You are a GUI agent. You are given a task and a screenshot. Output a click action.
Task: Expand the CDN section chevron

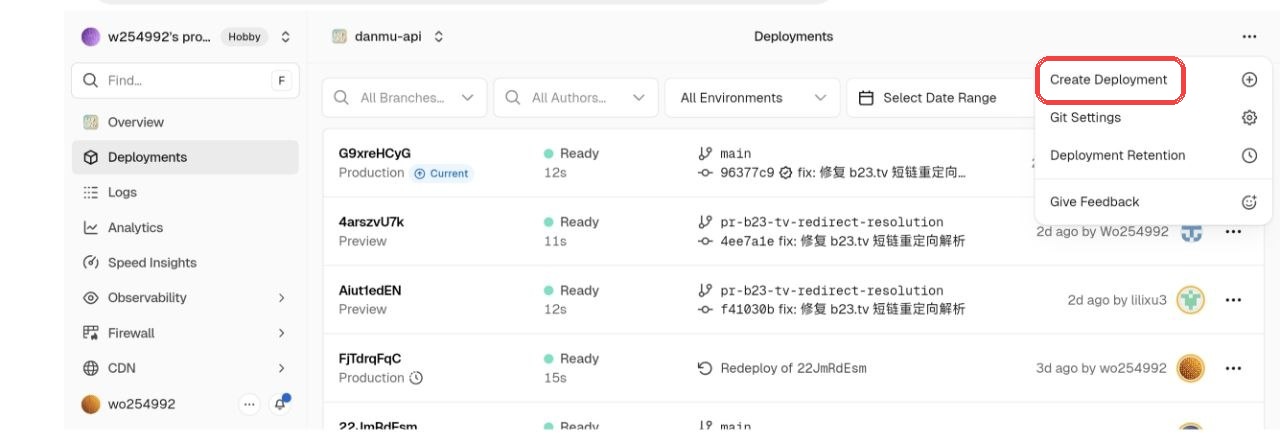pyautogui.click(x=282, y=368)
